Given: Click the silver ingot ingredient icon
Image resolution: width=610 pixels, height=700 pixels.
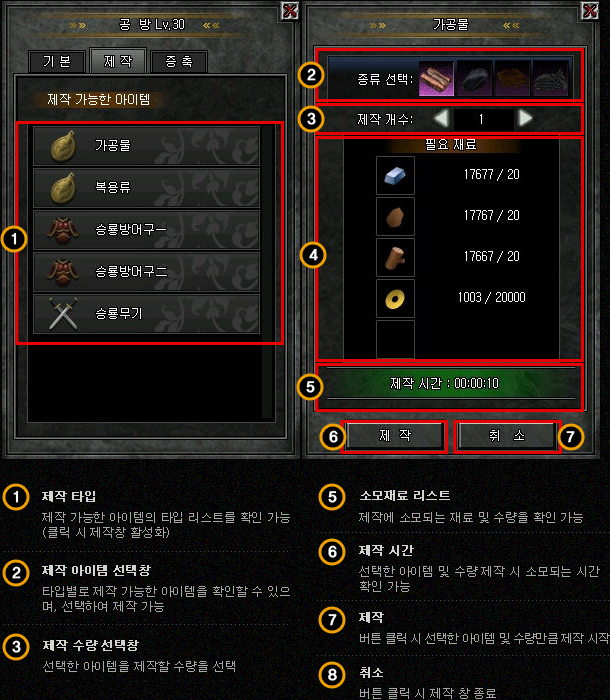Looking at the screenshot, I should tap(395, 175).
